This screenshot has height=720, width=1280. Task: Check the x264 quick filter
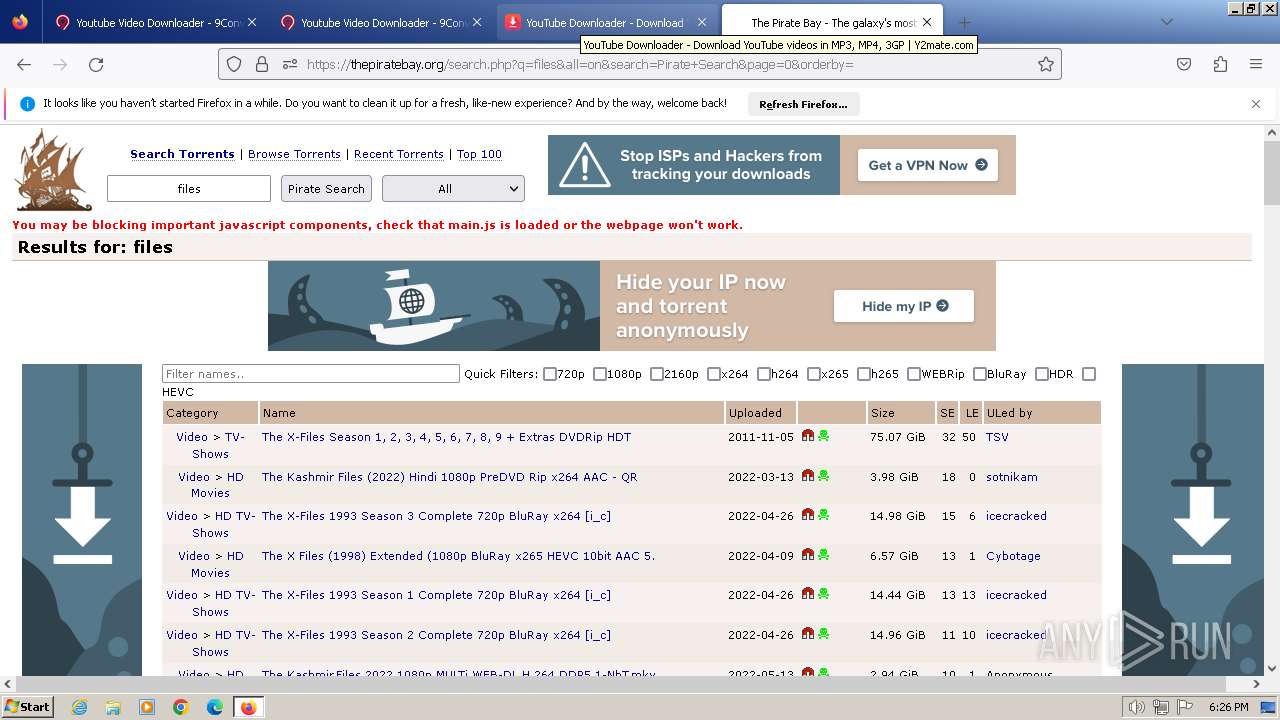pyautogui.click(x=714, y=374)
